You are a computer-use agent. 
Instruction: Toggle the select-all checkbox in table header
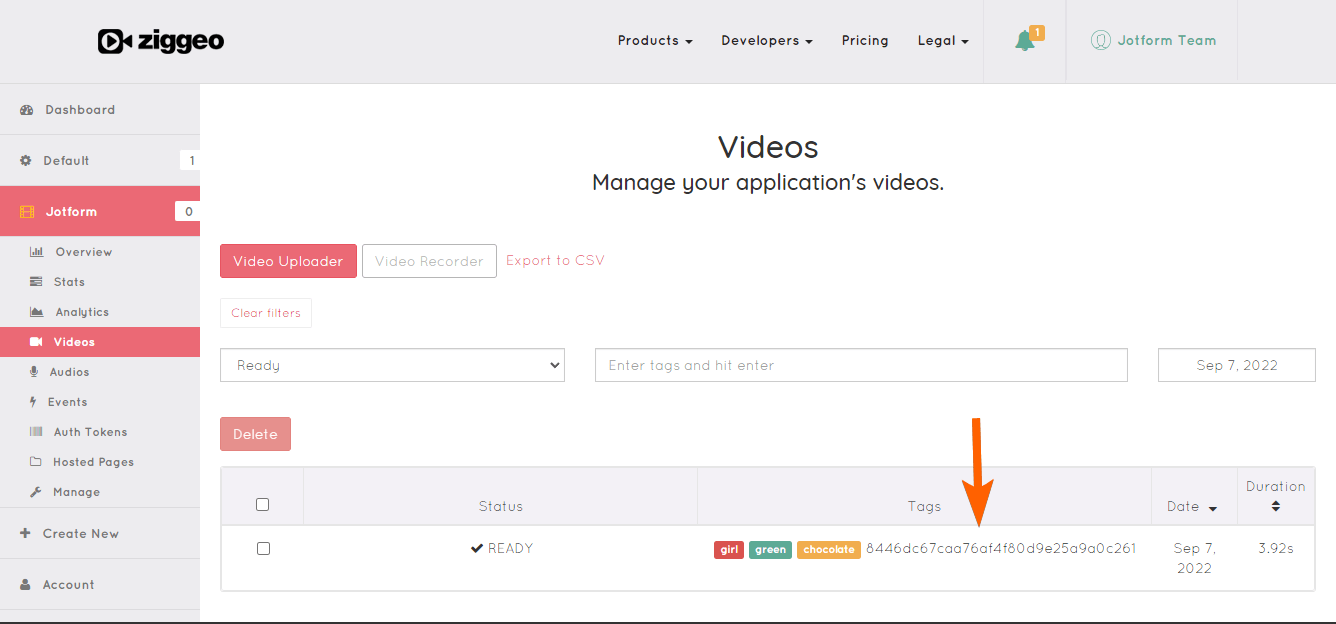pos(263,504)
